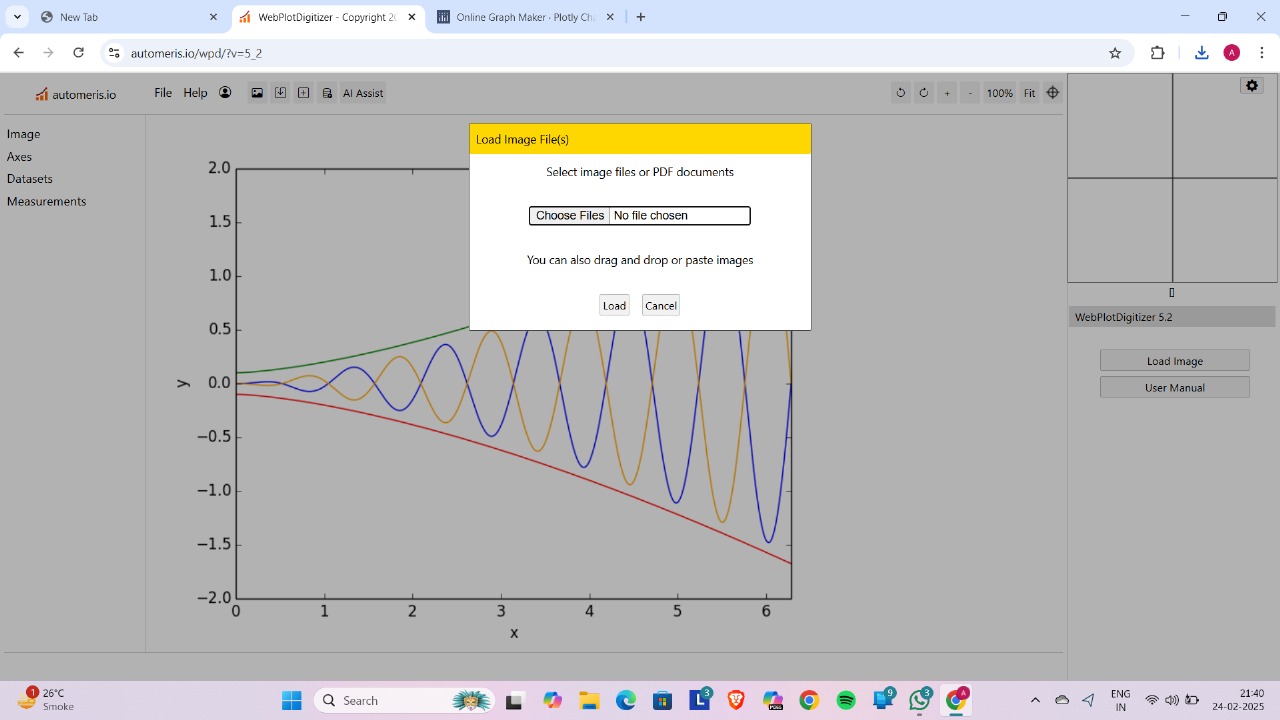This screenshot has height=720, width=1280.
Task: Click the browser address bar
Action: pyautogui.click(x=400, y=52)
